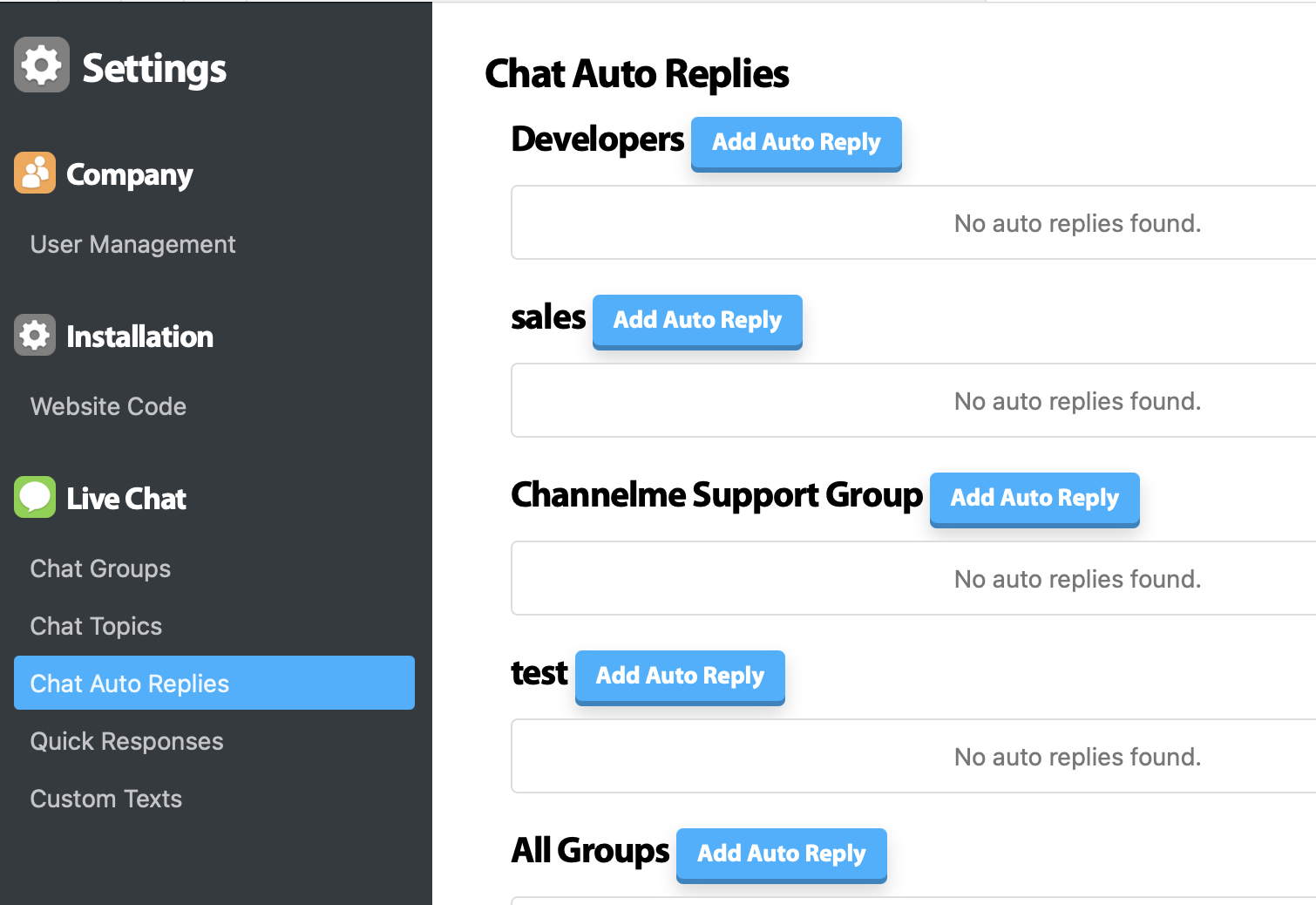Add auto reply for Developers group
Image resolution: width=1316 pixels, height=905 pixels.
coord(797,144)
